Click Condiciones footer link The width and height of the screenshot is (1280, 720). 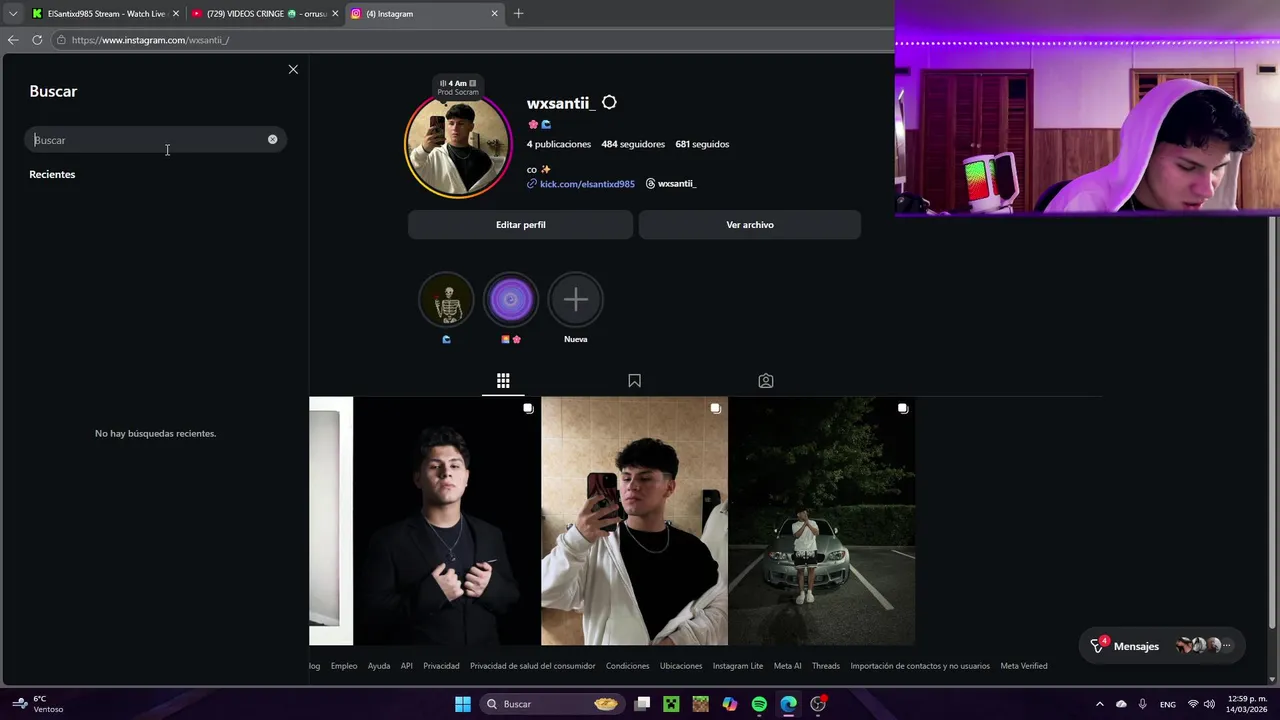click(x=627, y=666)
